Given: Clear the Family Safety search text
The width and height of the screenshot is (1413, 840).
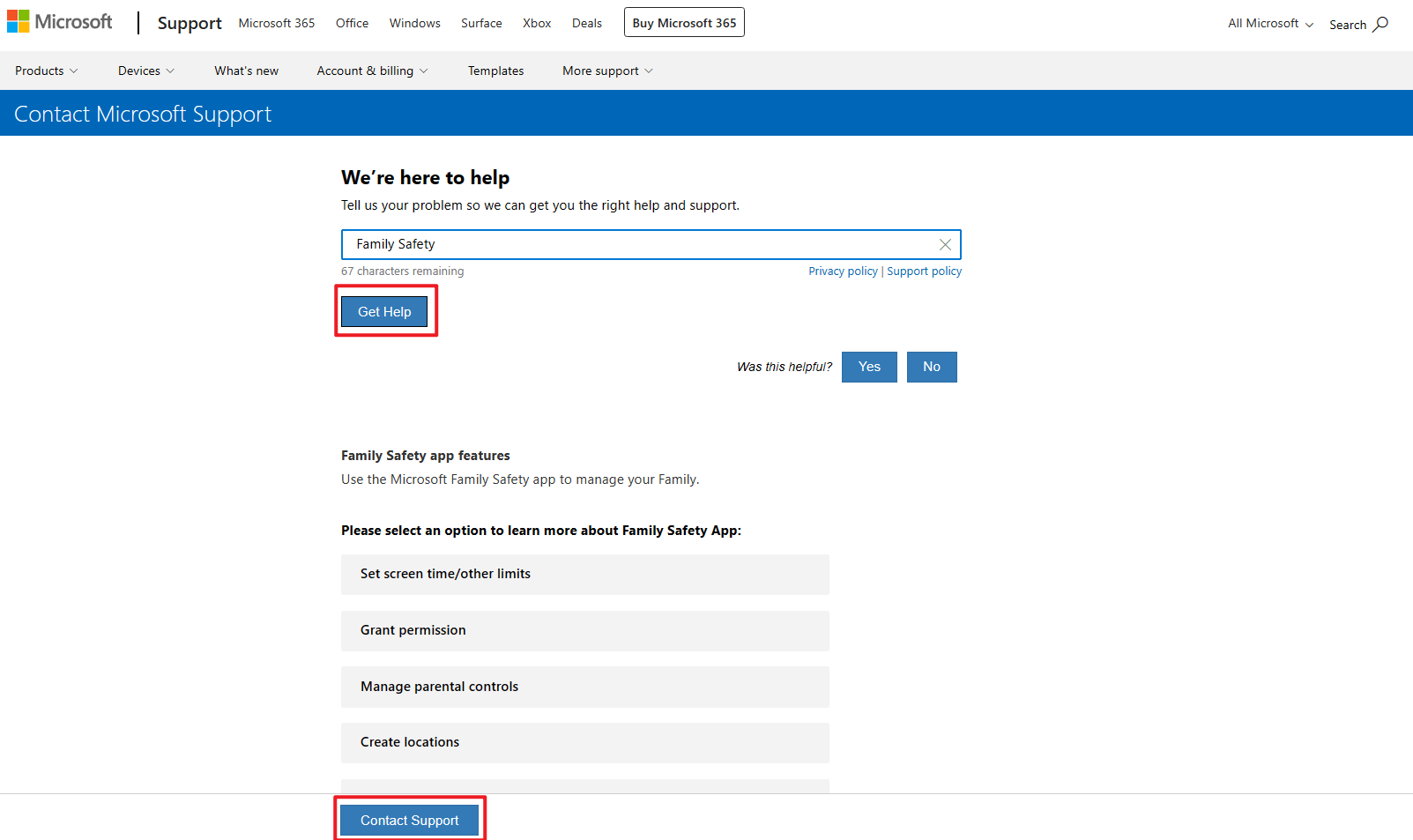Looking at the screenshot, I should pos(945,244).
